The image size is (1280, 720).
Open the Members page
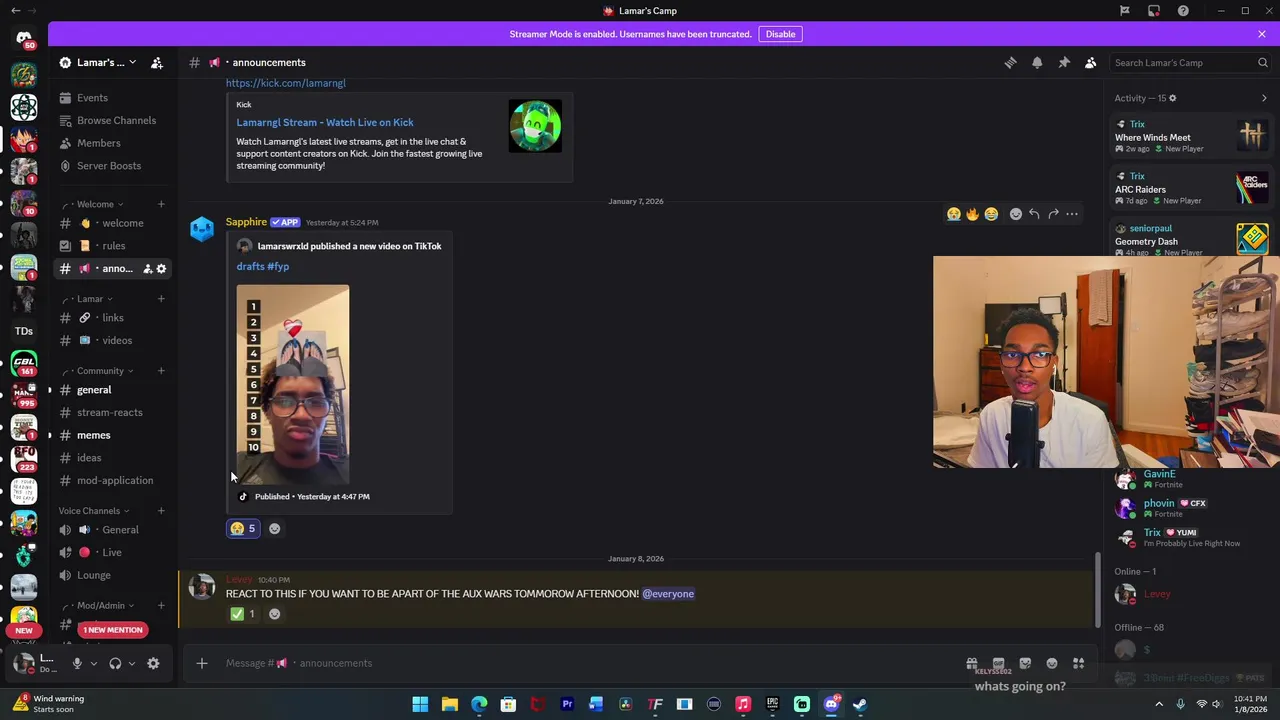pyautogui.click(x=98, y=143)
